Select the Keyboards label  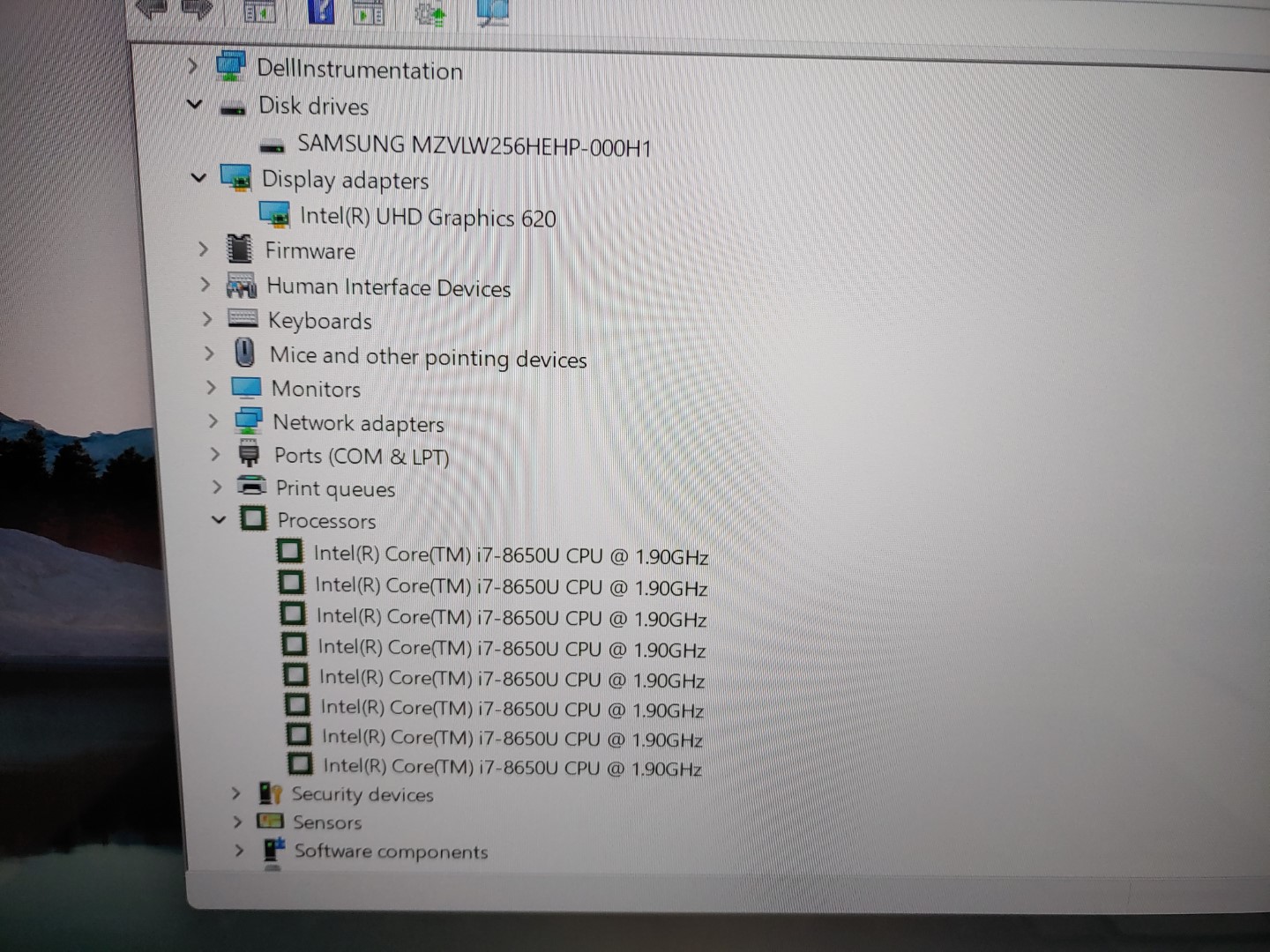pos(319,321)
